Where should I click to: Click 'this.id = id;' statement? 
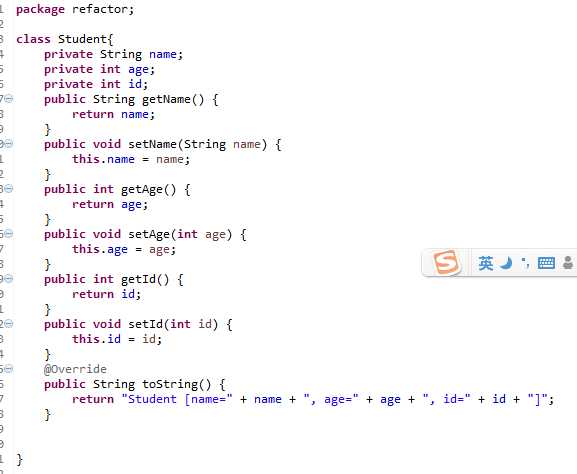tap(117, 339)
